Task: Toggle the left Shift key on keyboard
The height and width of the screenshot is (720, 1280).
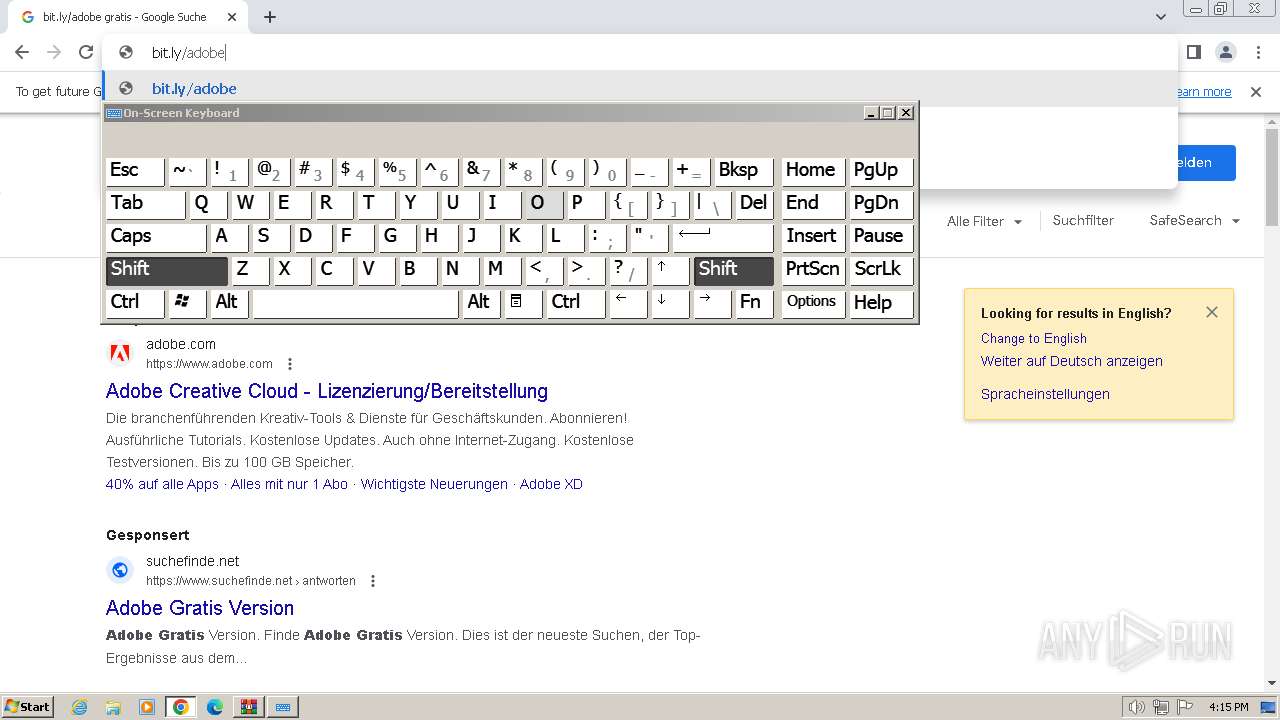Action: pyautogui.click(x=167, y=270)
